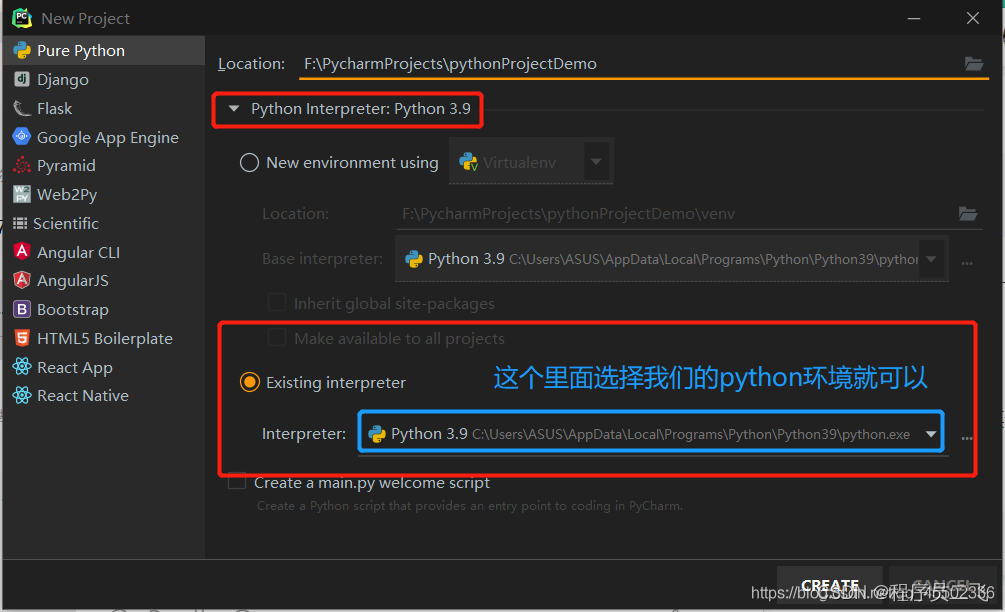The image size is (1005, 612).
Task: Click the CANCEL button
Action: (x=941, y=585)
